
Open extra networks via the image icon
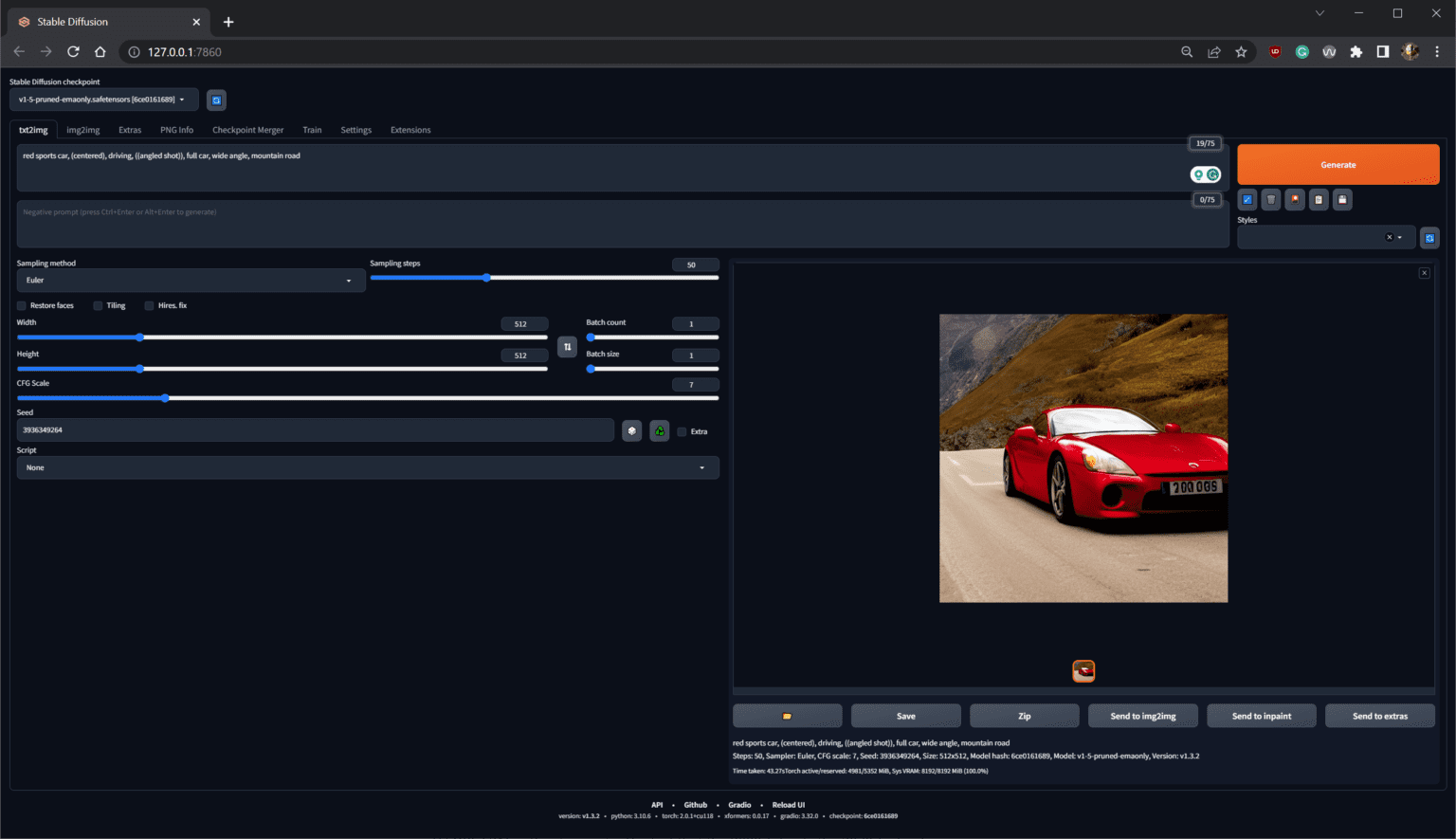1295,199
